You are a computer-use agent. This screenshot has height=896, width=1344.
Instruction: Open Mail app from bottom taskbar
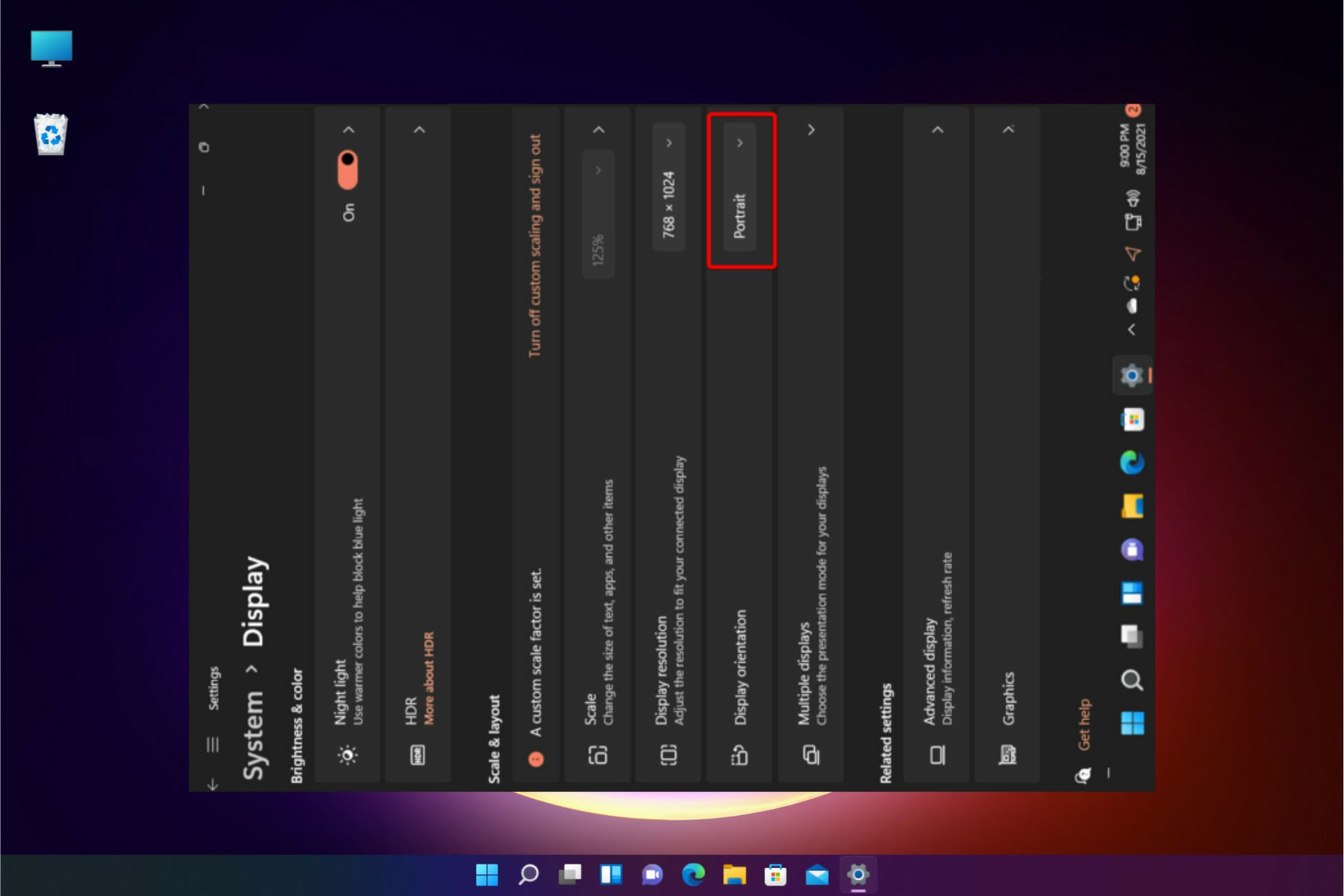click(x=817, y=874)
